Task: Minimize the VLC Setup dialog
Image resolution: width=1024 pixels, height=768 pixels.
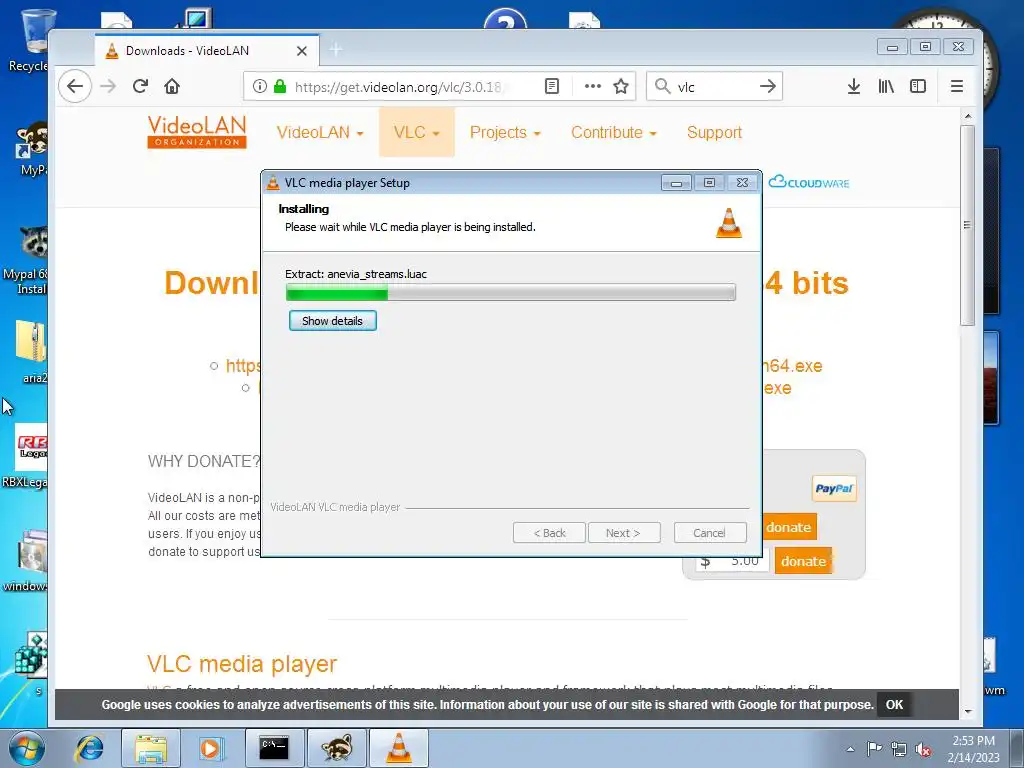Action: (676, 183)
